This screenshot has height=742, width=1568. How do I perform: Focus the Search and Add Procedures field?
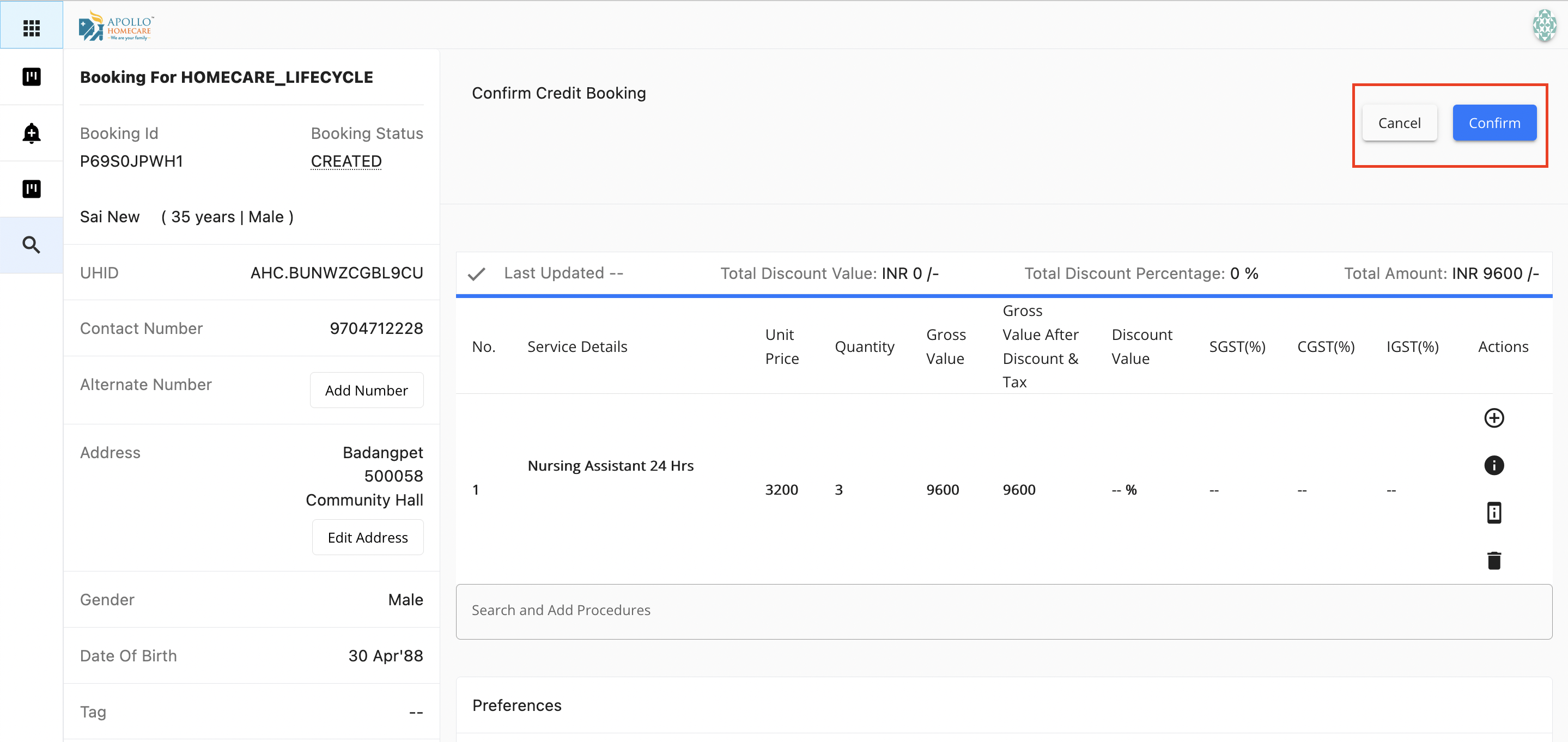pyautogui.click(x=1003, y=611)
